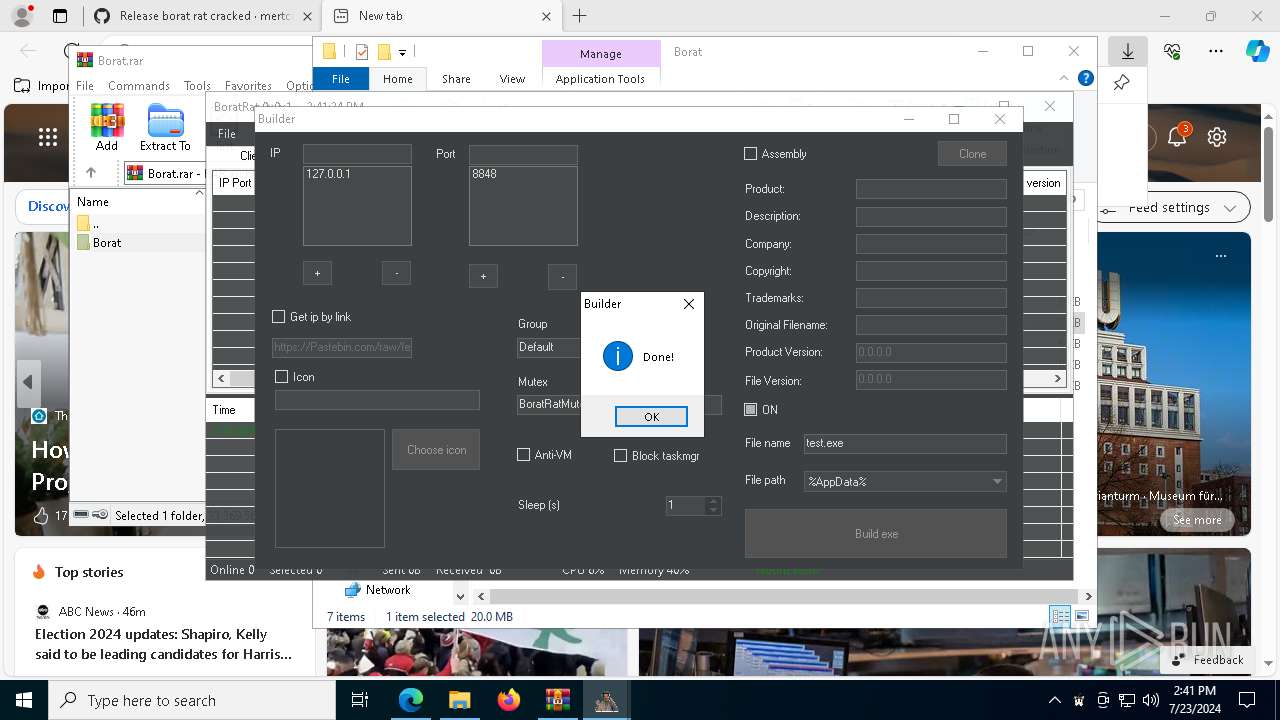Select Network in Explorer navigation pane

tap(388, 590)
